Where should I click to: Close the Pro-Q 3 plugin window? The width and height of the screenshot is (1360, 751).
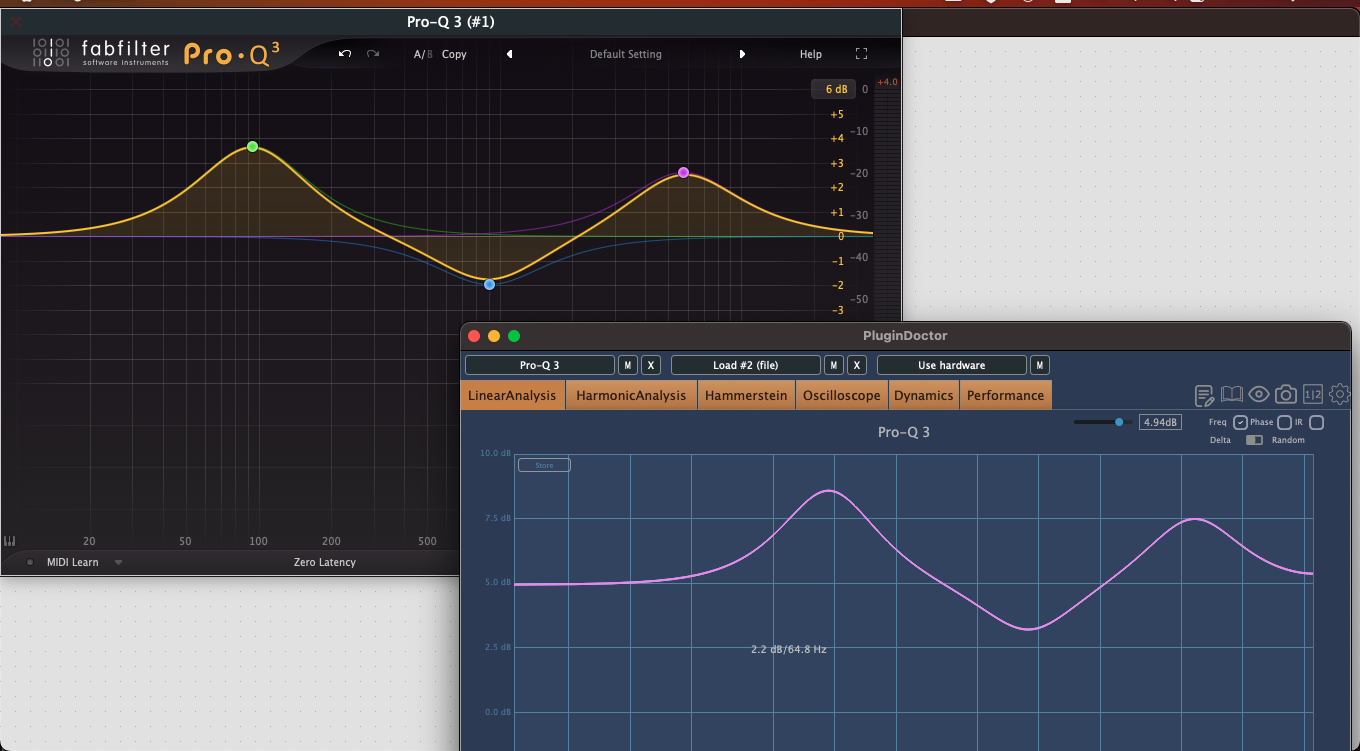[x=15, y=21]
